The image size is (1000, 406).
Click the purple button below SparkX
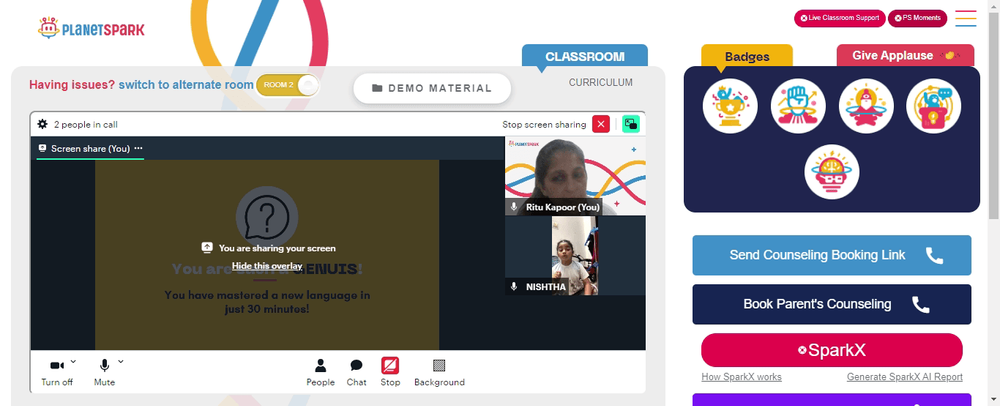[832, 400]
